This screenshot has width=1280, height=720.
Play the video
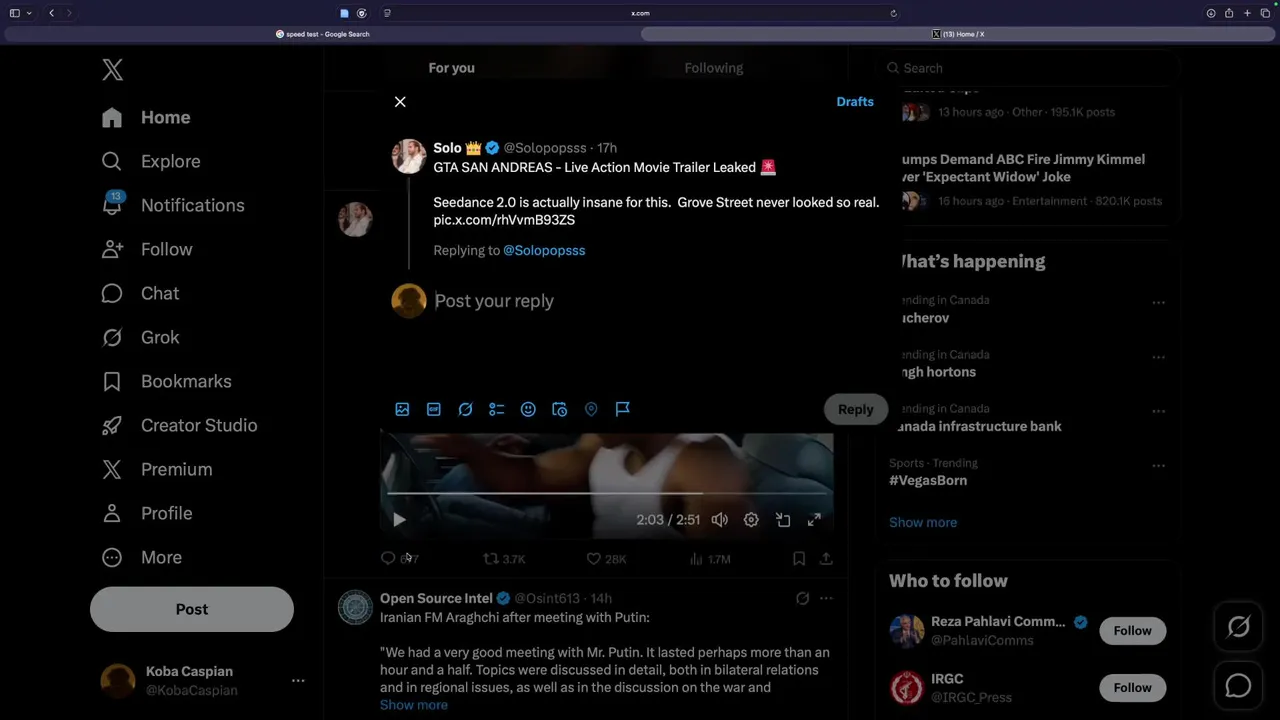coord(399,520)
